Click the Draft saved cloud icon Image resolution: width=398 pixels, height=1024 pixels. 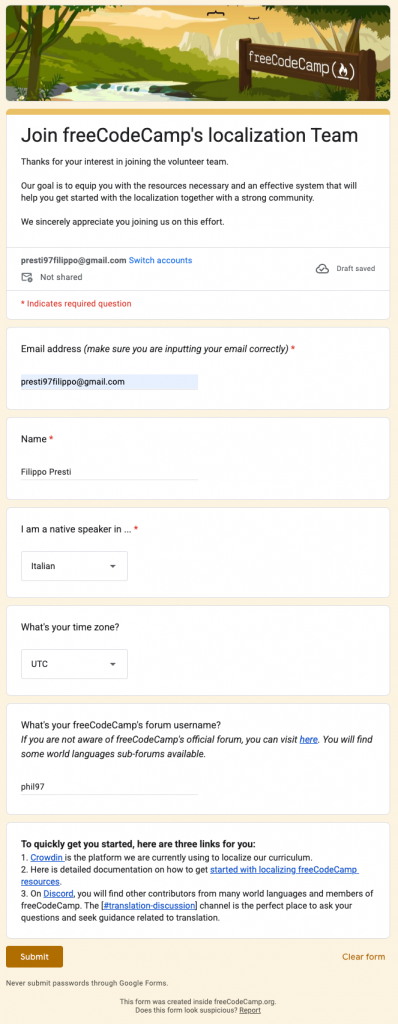(x=322, y=268)
